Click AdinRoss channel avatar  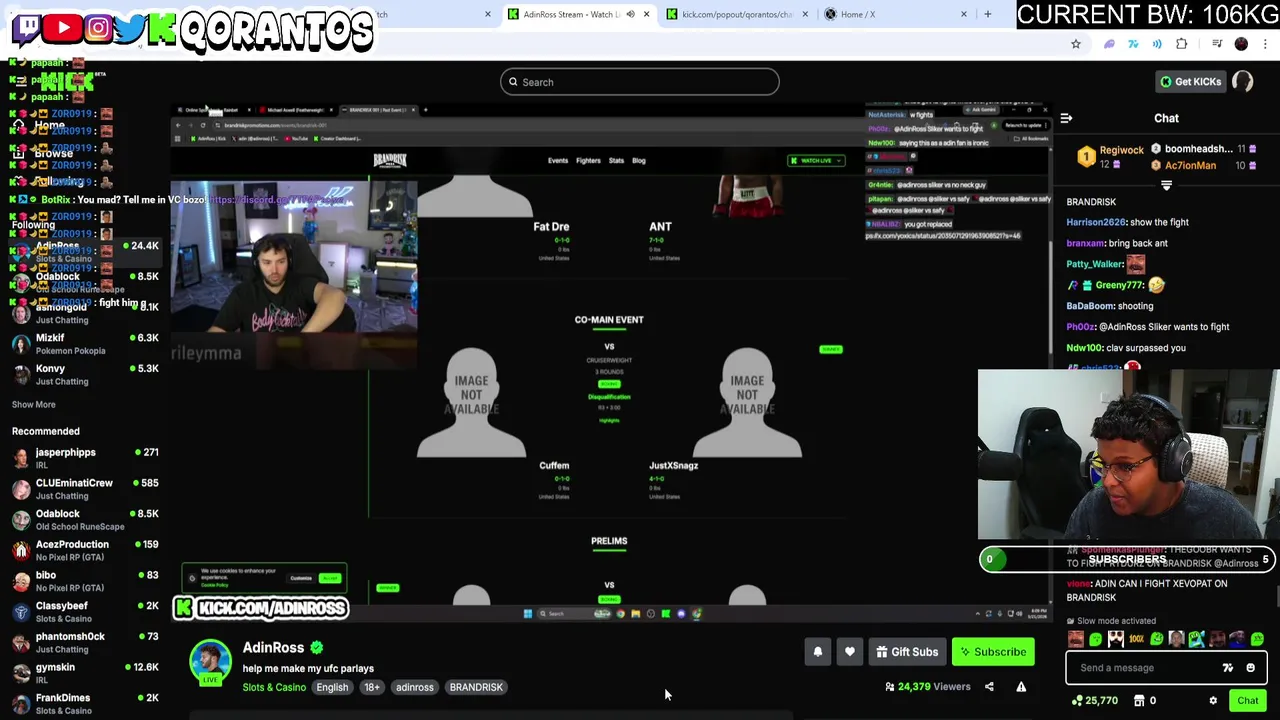pos(210,662)
